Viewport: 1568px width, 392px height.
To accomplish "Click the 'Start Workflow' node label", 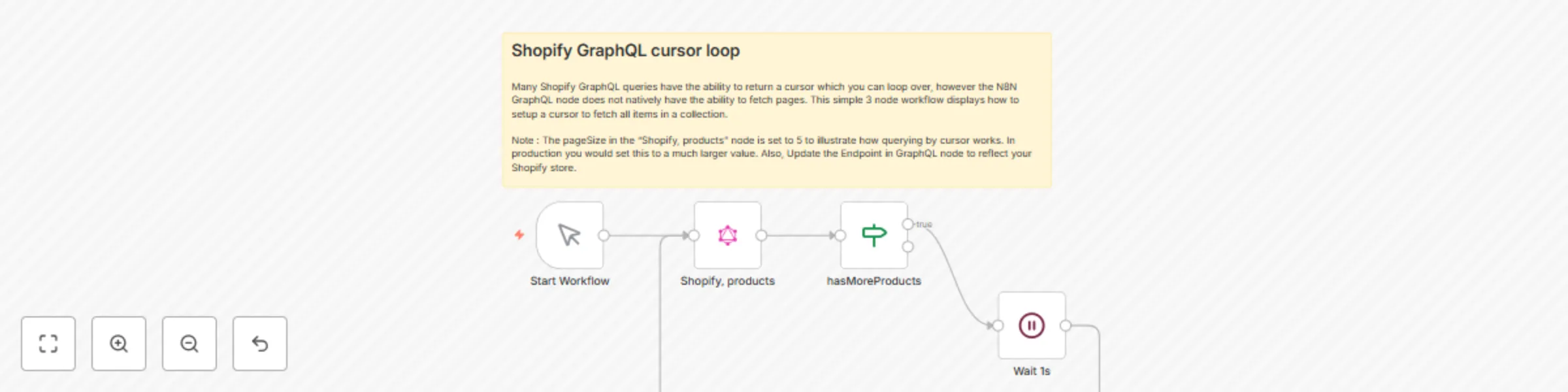I will coord(570,281).
